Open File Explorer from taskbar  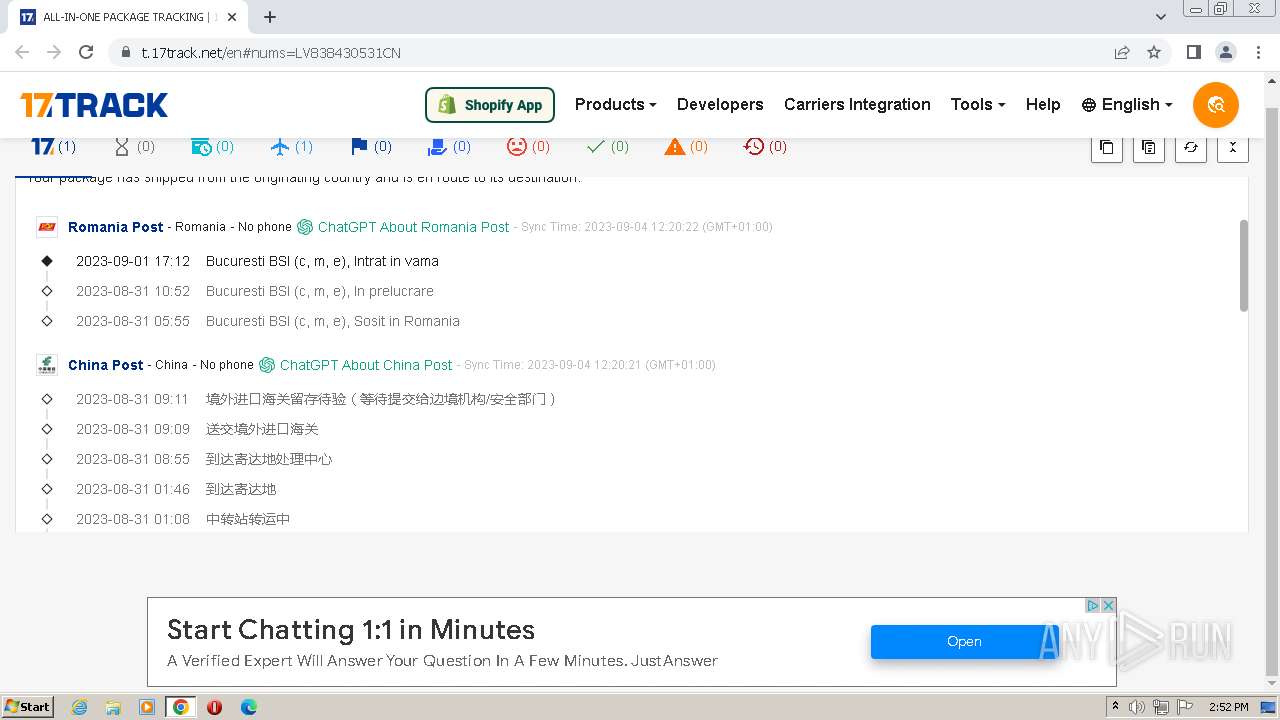113,707
